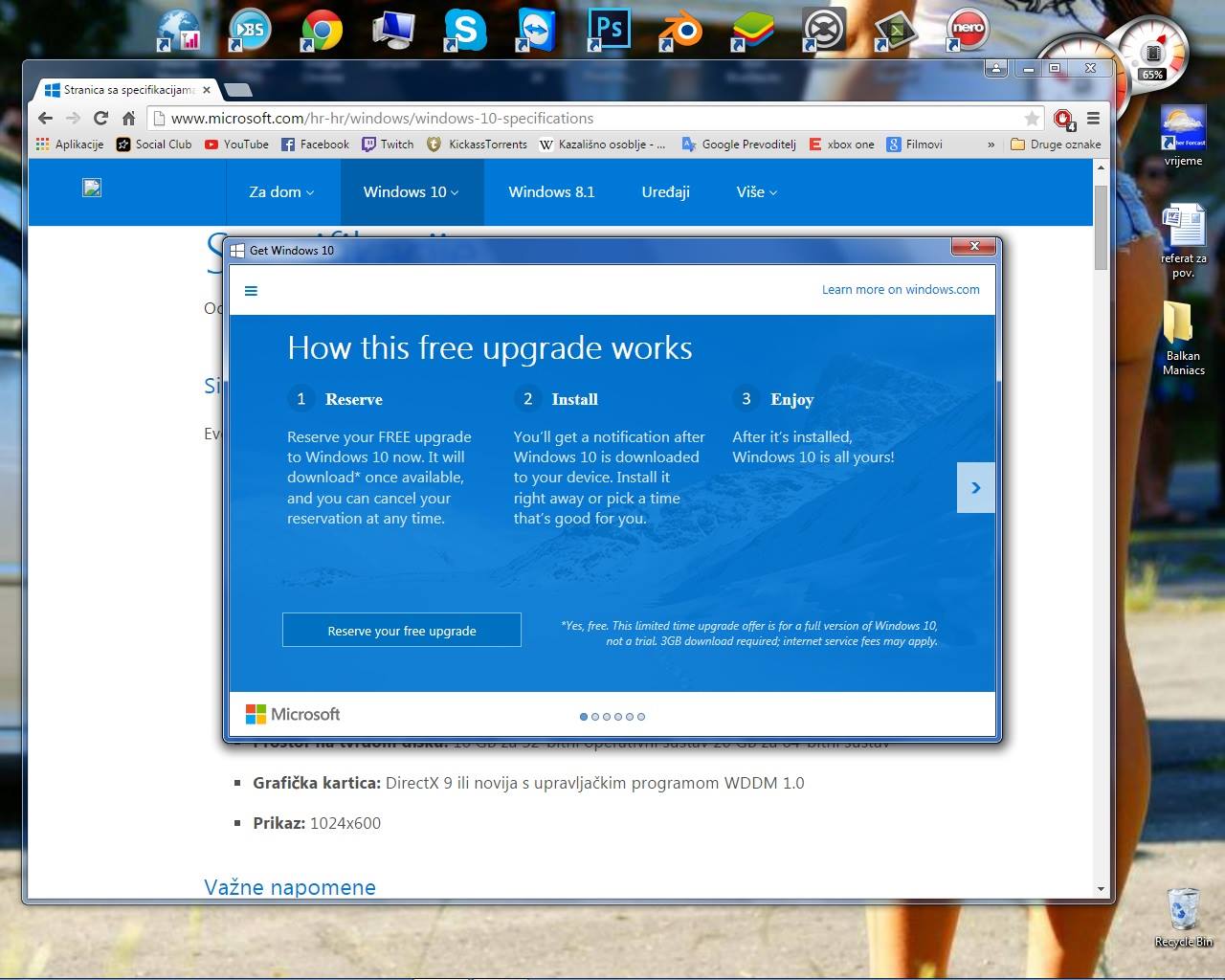Screen dimensions: 1225x980
Task: Show hidden bookmarks with the chevron
Action: [x=991, y=145]
